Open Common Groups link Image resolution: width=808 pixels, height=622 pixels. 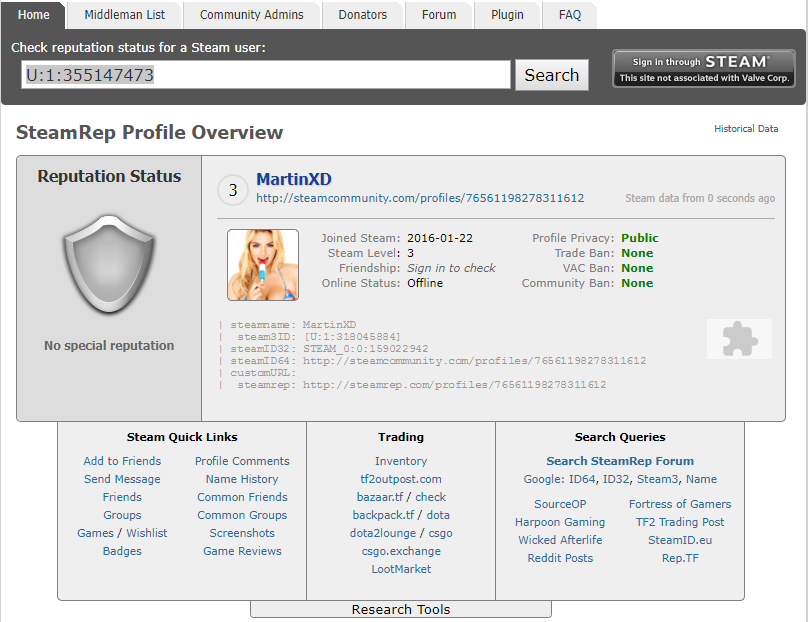point(242,515)
